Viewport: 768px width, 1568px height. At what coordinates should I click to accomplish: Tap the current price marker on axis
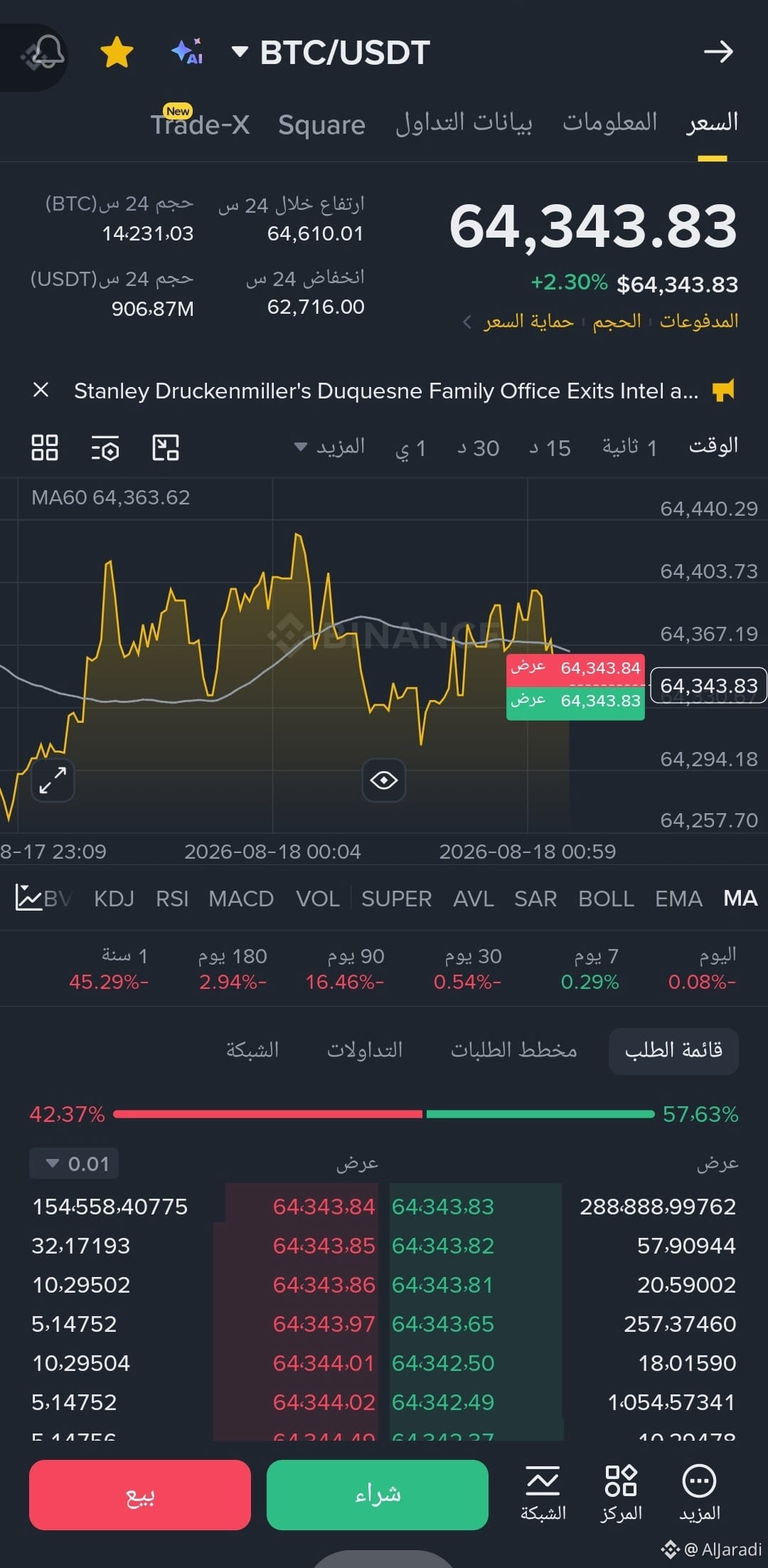point(708,685)
